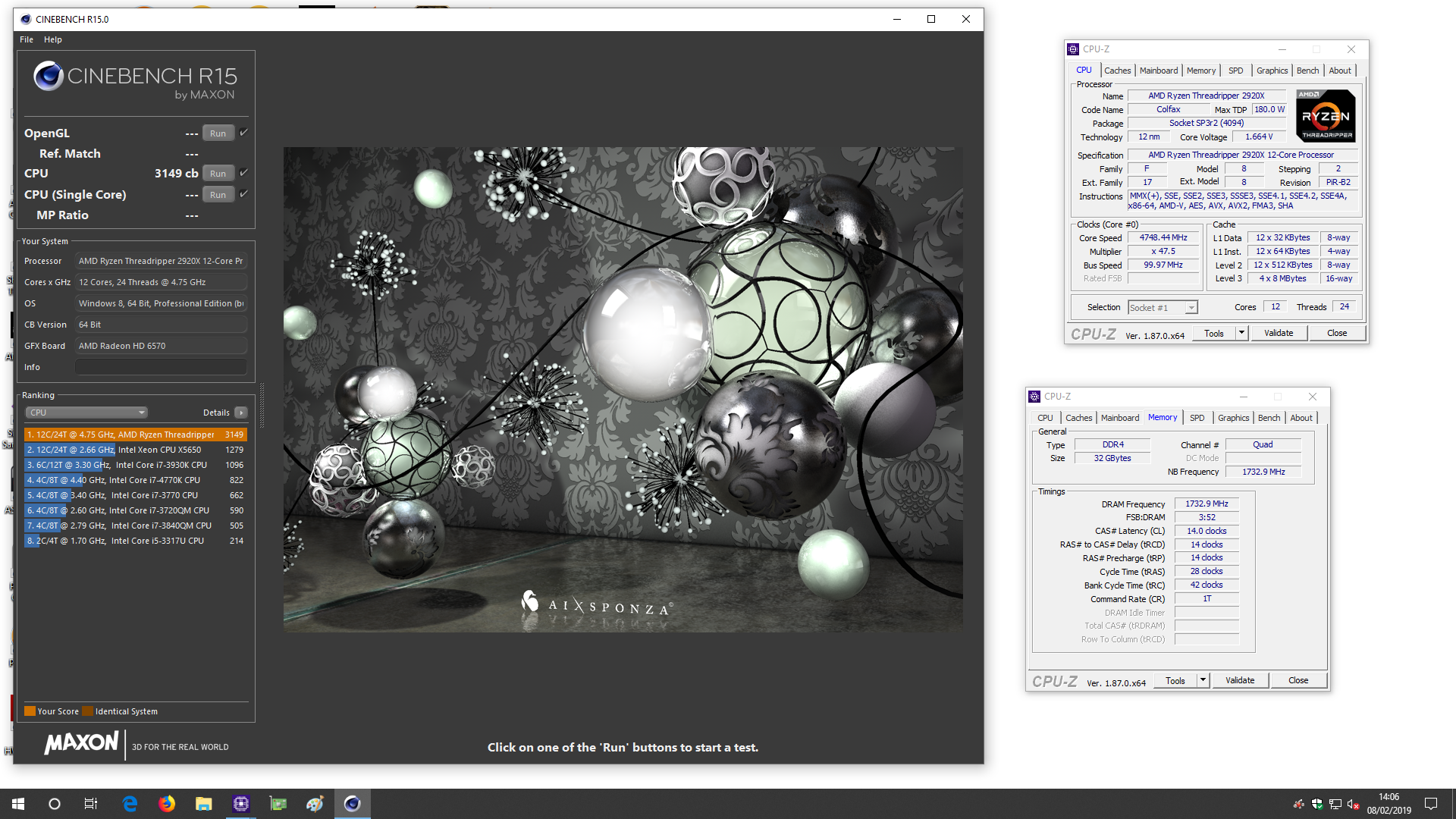
Task: Click the rendered spheres benchmark image
Action: click(x=623, y=390)
